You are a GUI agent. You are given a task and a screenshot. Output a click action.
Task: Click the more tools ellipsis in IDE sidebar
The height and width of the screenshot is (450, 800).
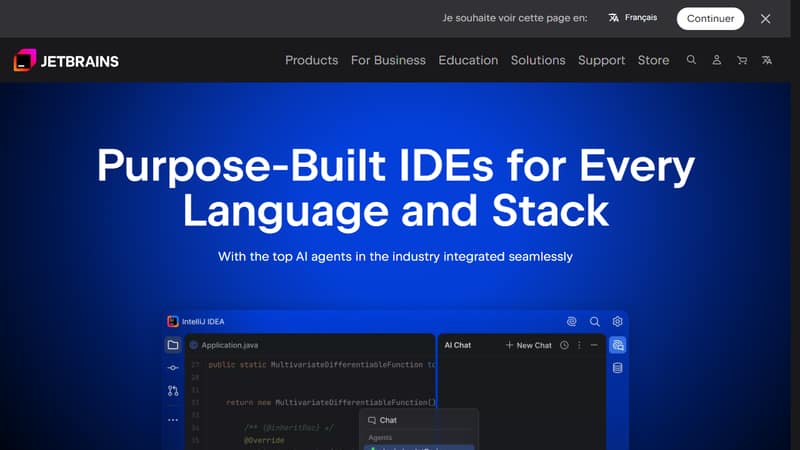(173, 420)
